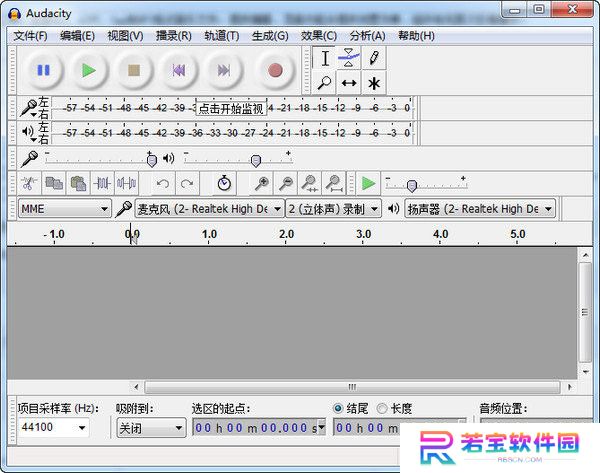Viewport: 600px width, 473px height.
Task: Open the 播录(R) menu
Action: tap(173, 36)
